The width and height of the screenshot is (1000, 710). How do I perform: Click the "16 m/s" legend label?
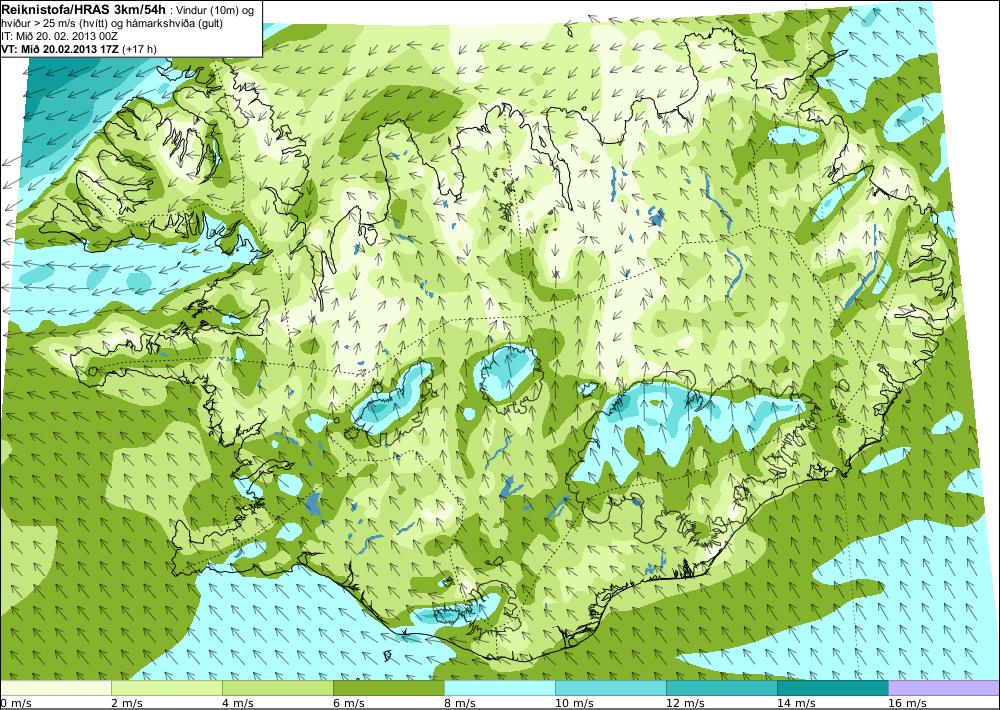pos(907,703)
